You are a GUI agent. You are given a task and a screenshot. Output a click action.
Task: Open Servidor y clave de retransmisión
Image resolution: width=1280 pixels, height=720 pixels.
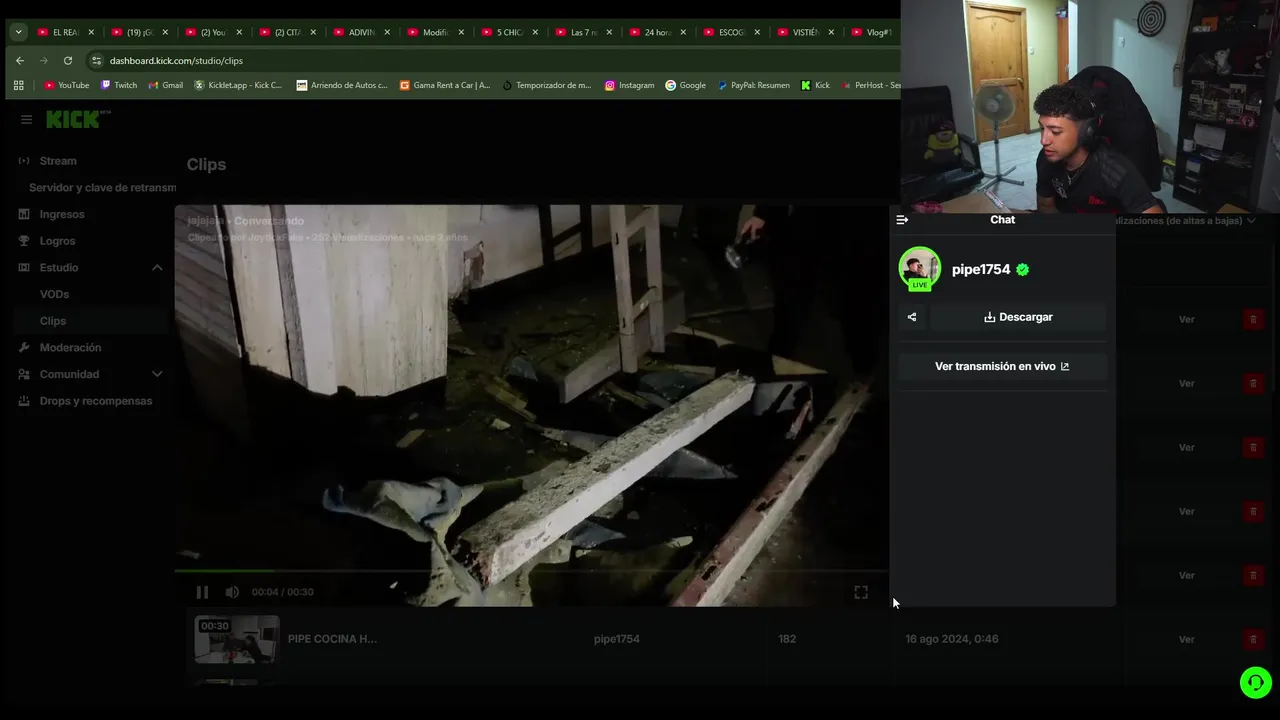coord(102,188)
